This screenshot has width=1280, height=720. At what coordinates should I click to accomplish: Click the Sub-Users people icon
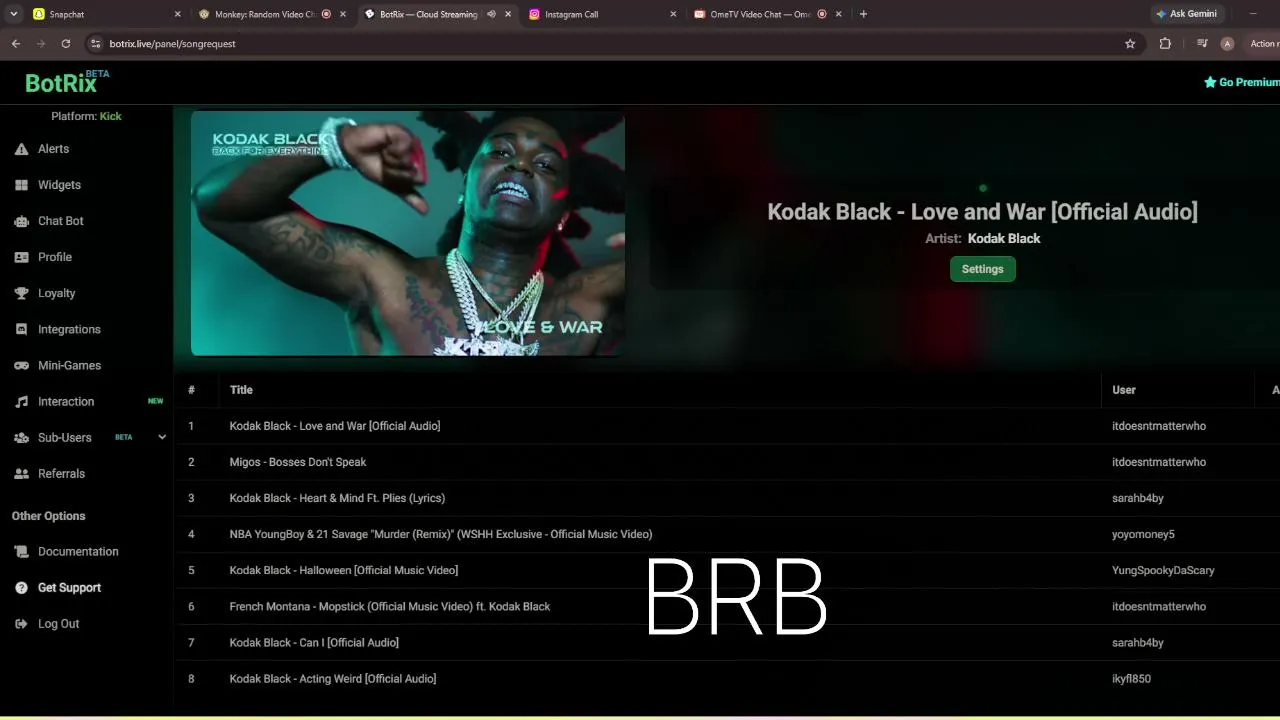pyautogui.click(x=21, y=437)
